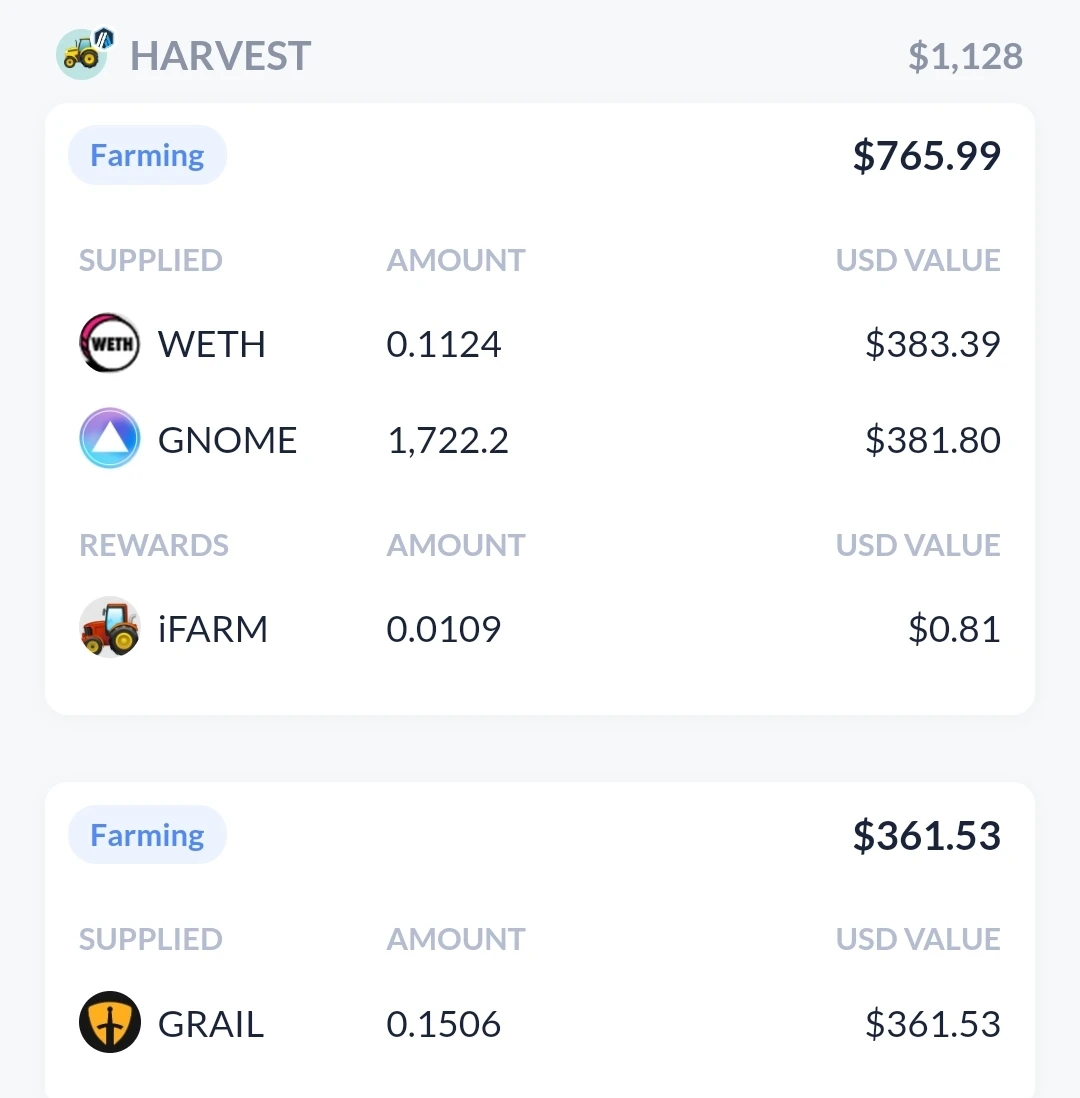Click the iFARM red tractor icon
This screenshot has width=1080, height=1098.
coord(109,627)
